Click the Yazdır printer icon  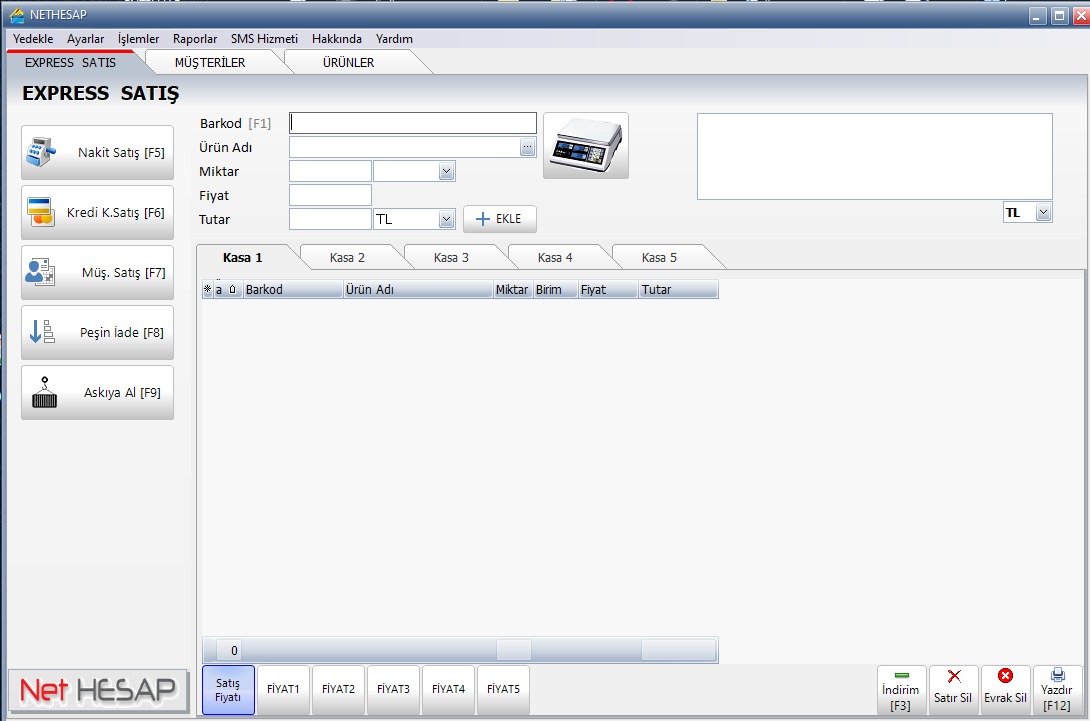click(x=1057, y=676)
